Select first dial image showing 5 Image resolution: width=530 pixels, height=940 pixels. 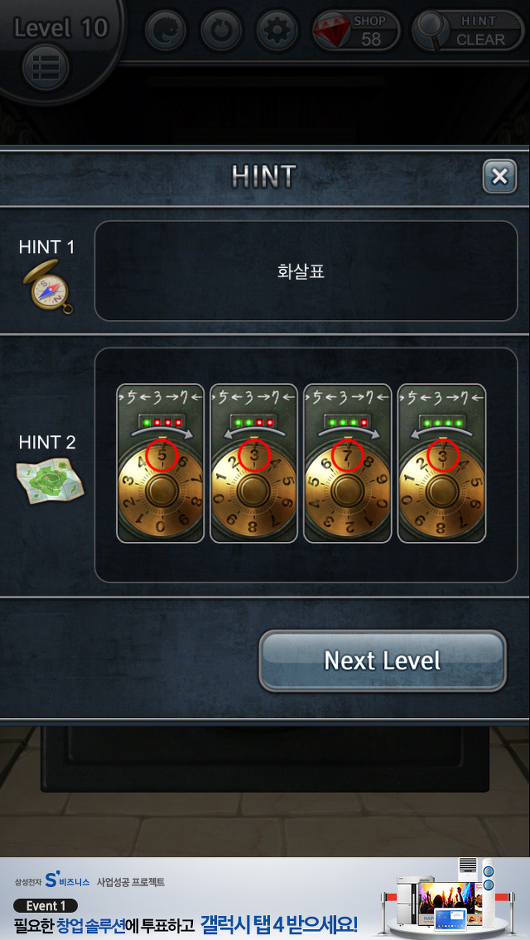[160, 463]
